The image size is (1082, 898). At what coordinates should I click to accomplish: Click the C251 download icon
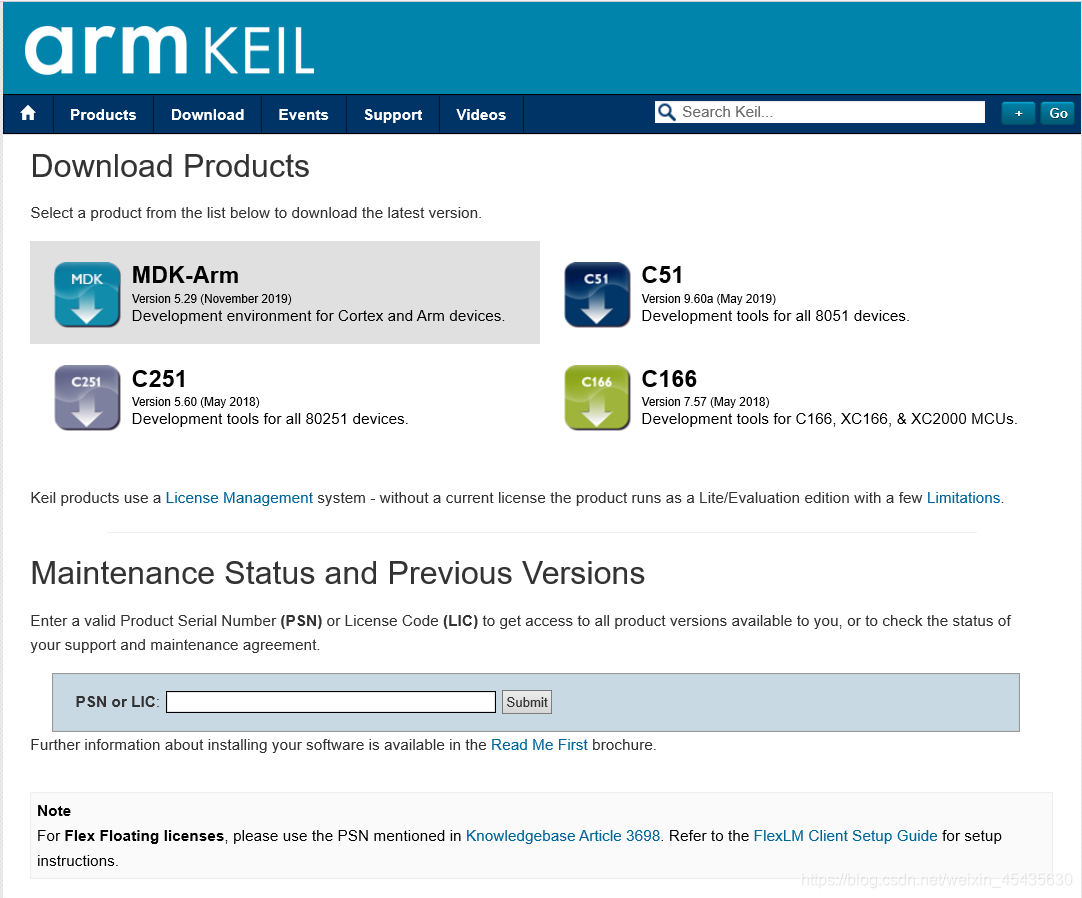(x=87, y=398)
